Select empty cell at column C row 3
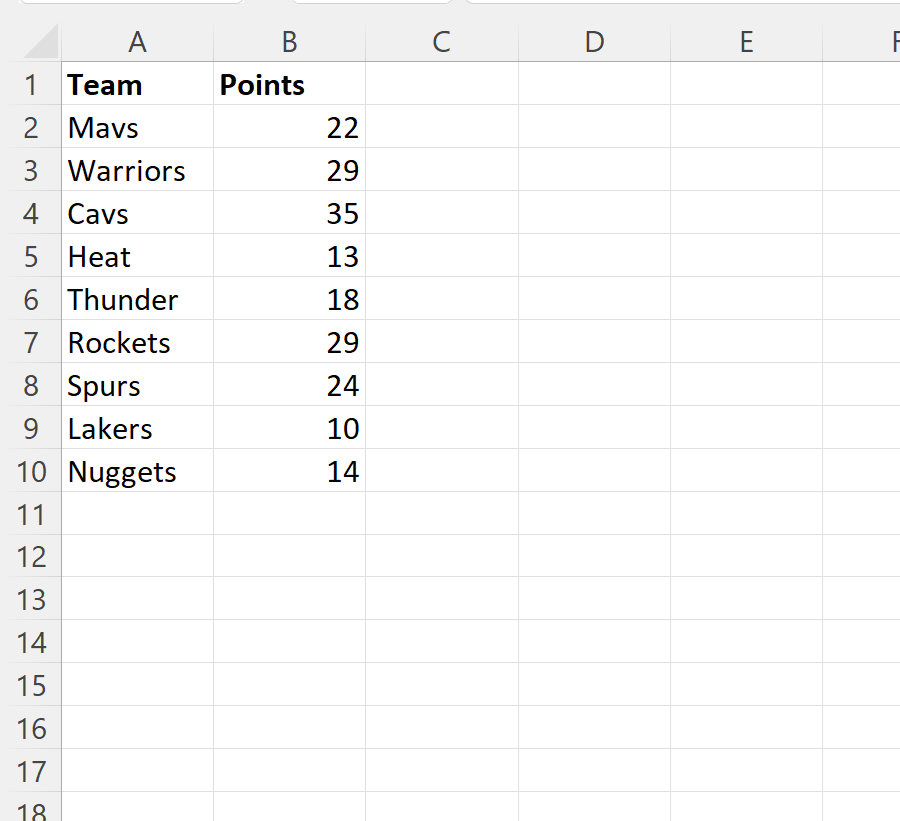This screenshot has width=900, height=821. click(x=441, y=170)
